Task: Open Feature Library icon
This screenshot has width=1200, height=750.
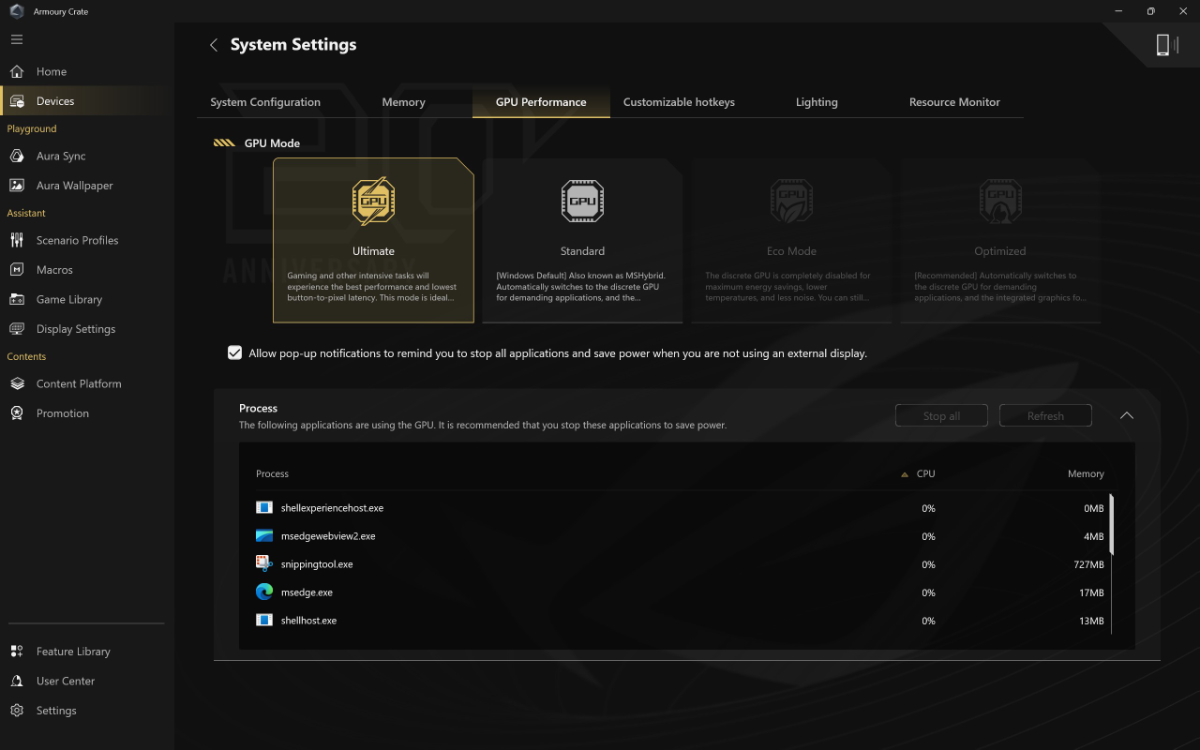Action: coord(16,651)
